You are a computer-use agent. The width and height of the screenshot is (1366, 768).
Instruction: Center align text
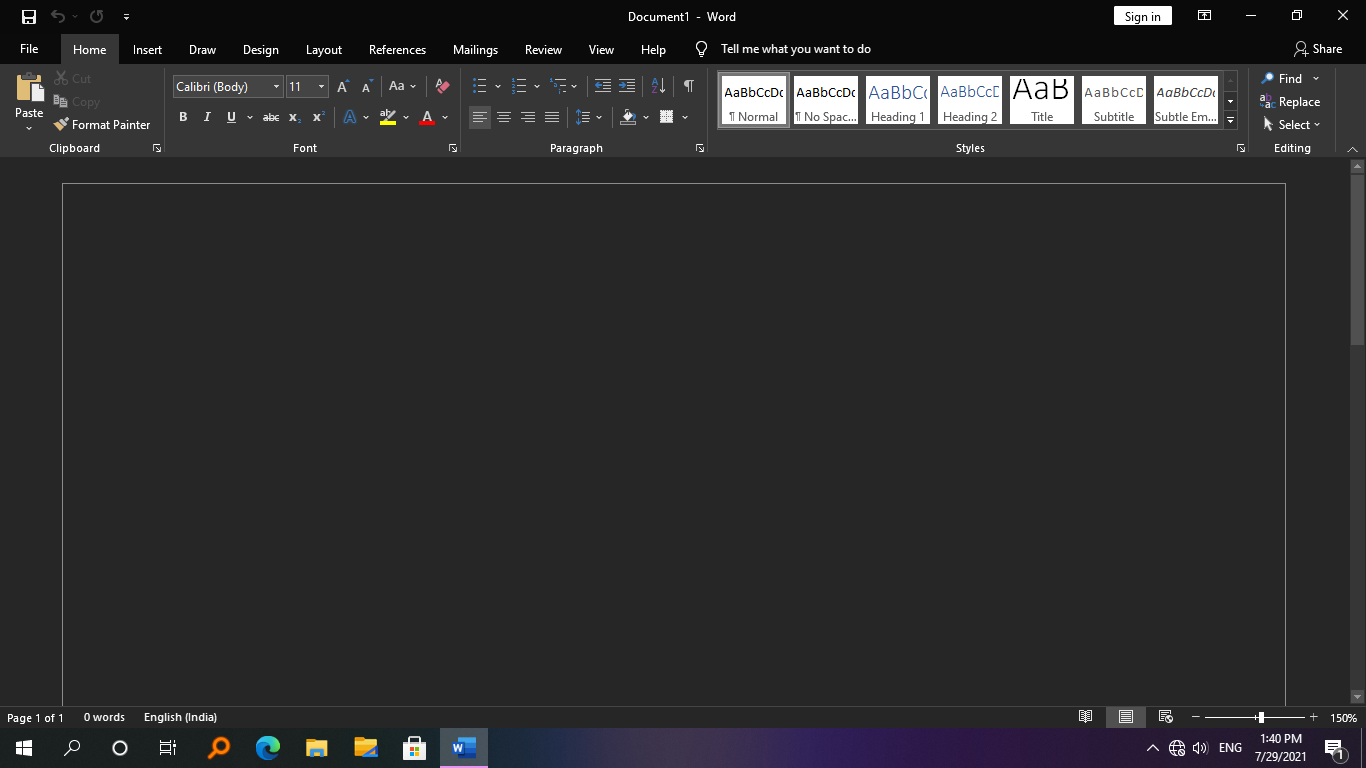pyautogui.click(x=504, y=117)
